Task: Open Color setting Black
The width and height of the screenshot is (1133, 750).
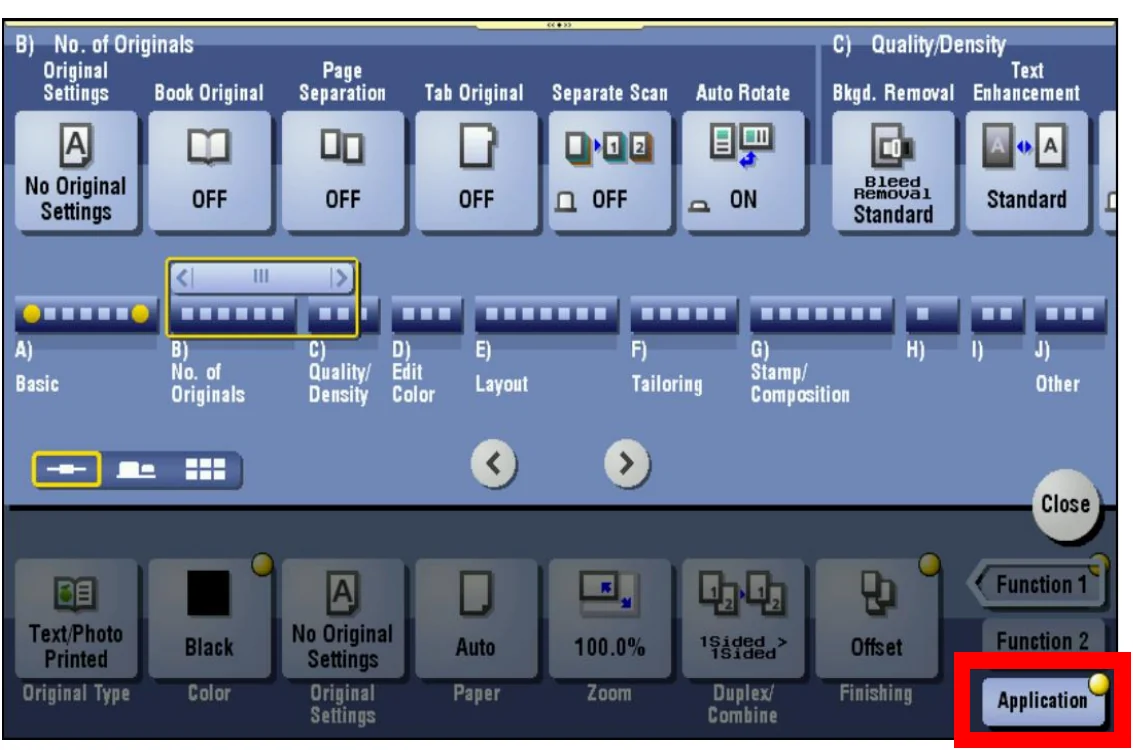Action: (x=210, y=618)
